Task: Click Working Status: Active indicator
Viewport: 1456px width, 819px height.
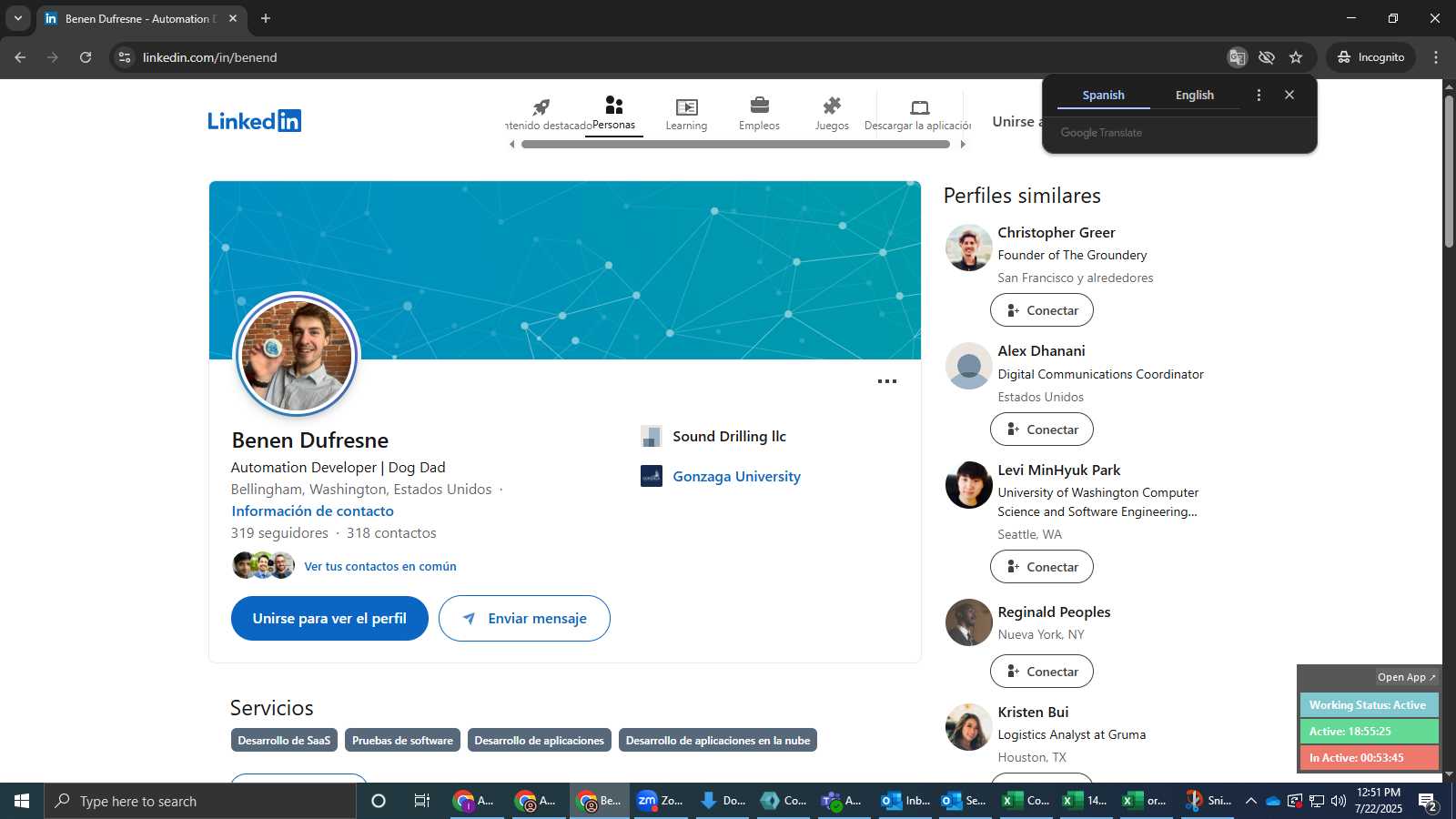Action: tap(1369, 705)
